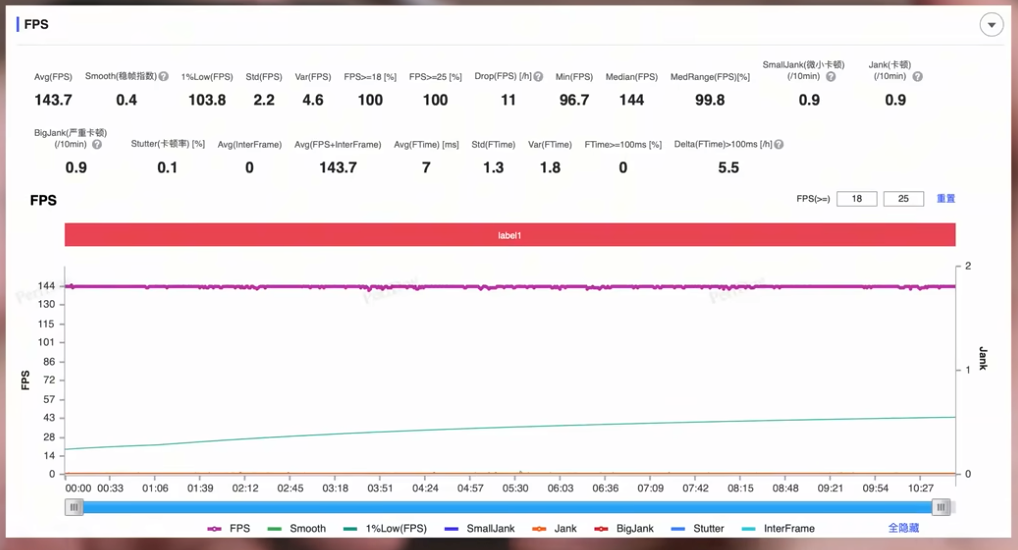Click the help icon beside Smooth(稳帧指数)

[163, 77]
